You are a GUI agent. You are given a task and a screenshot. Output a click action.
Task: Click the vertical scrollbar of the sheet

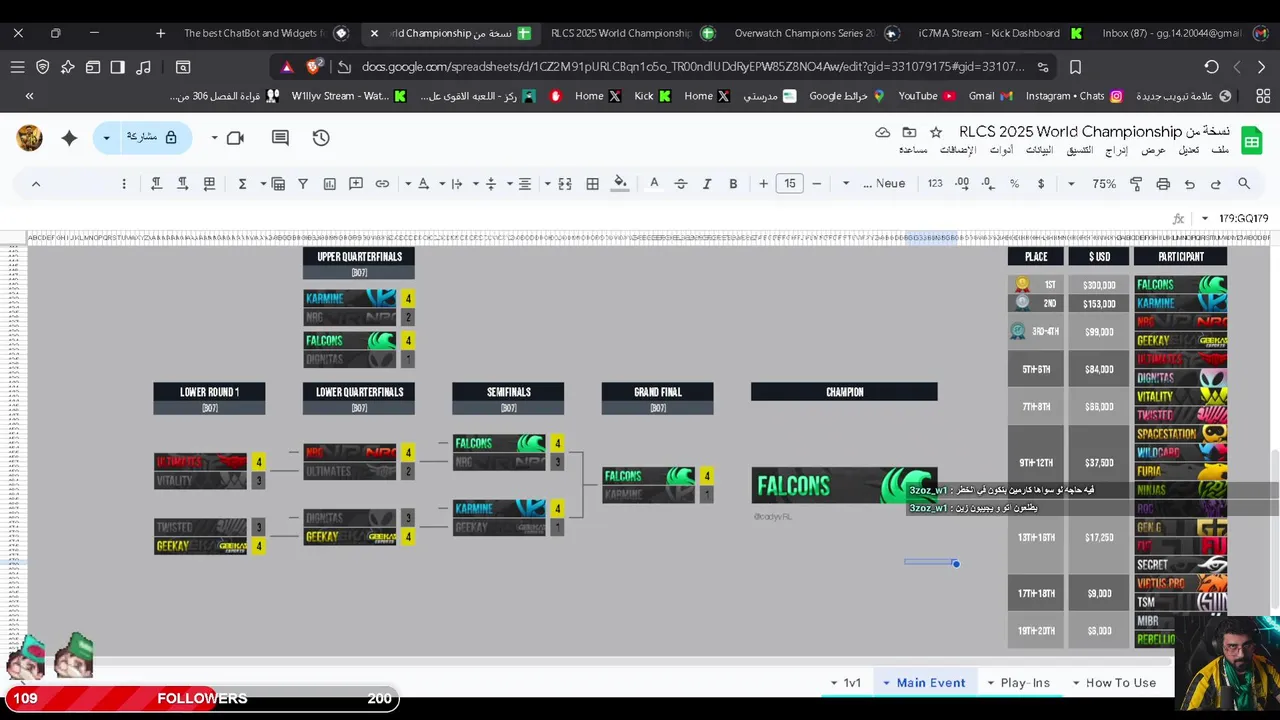(x=1273, y=528)
